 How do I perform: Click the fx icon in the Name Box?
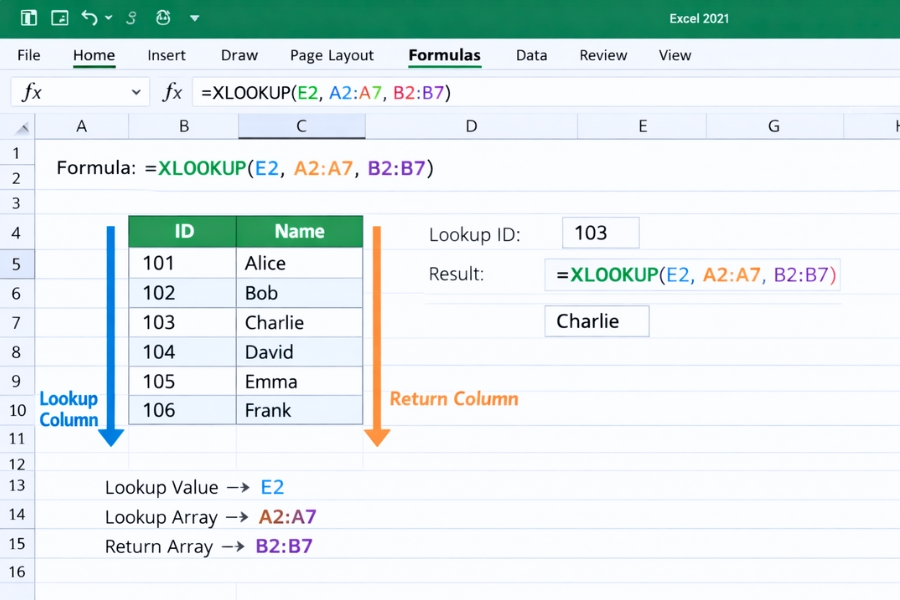(x=32, y=91)
